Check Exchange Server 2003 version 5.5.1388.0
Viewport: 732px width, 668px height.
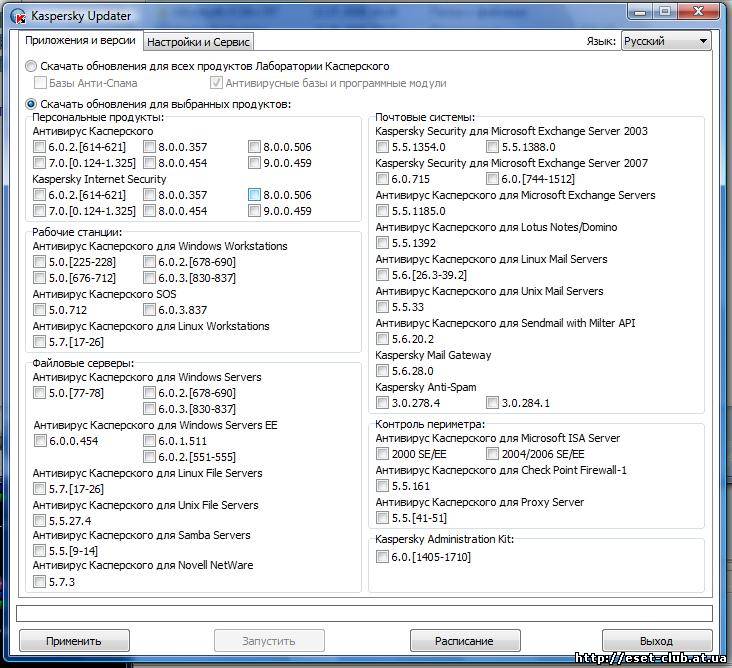(492, 147)
